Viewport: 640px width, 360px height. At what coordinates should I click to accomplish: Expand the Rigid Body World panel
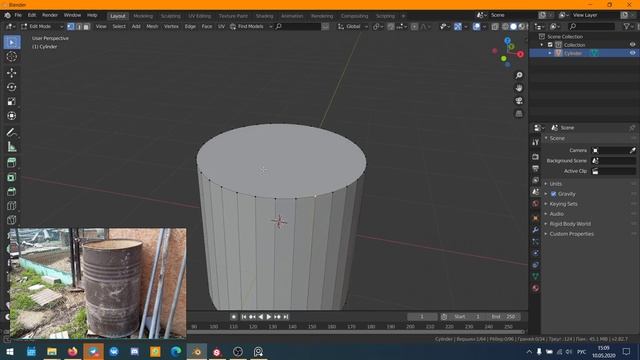(x=570, y=224)
